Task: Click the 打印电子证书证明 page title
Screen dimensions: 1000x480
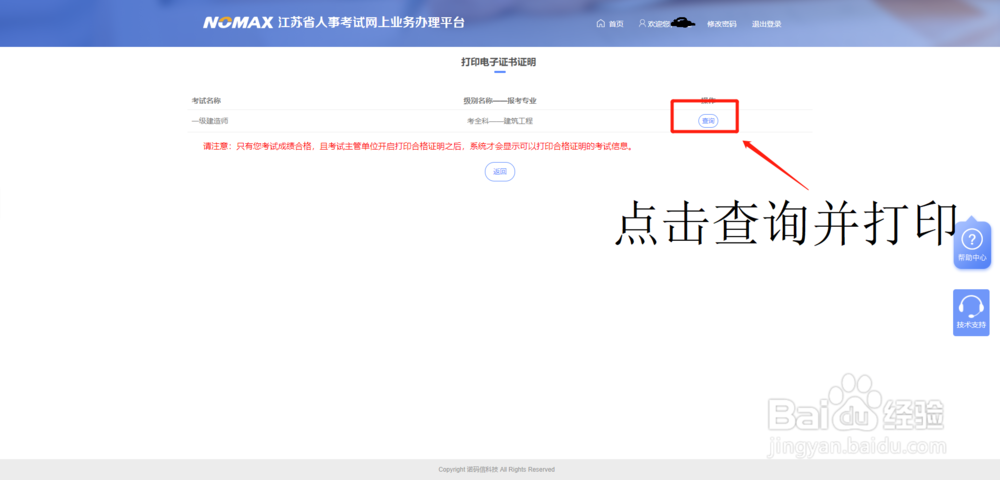Action: 499,62
